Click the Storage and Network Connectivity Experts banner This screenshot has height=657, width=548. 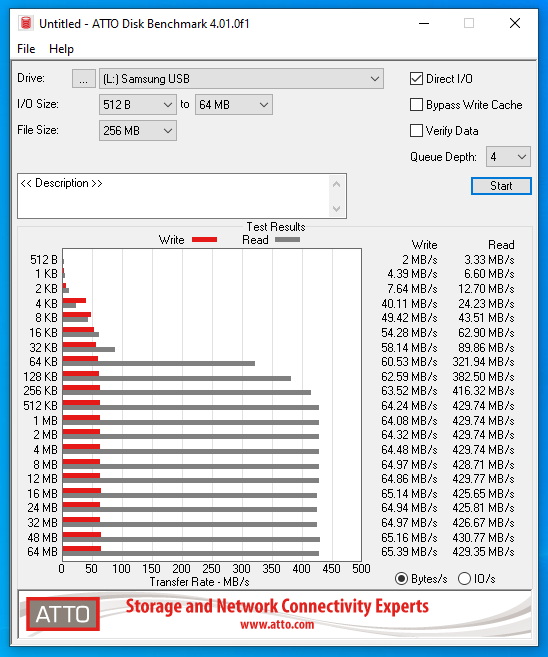point(277,606)
